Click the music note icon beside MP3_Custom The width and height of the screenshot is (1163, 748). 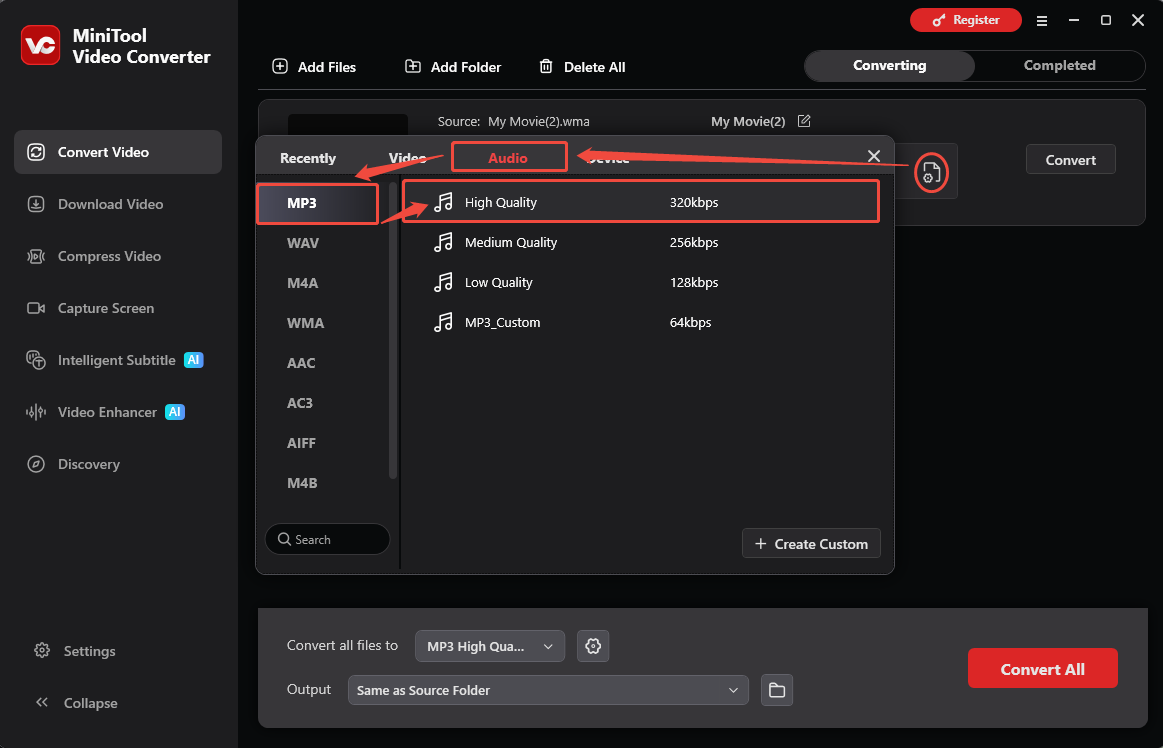(443, 322)
